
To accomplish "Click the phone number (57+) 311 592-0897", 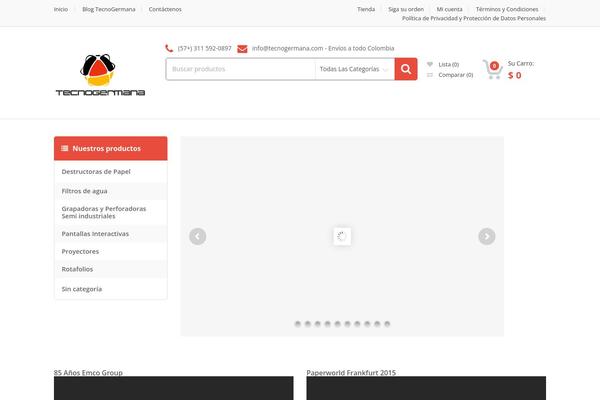I will pos(204,48).
